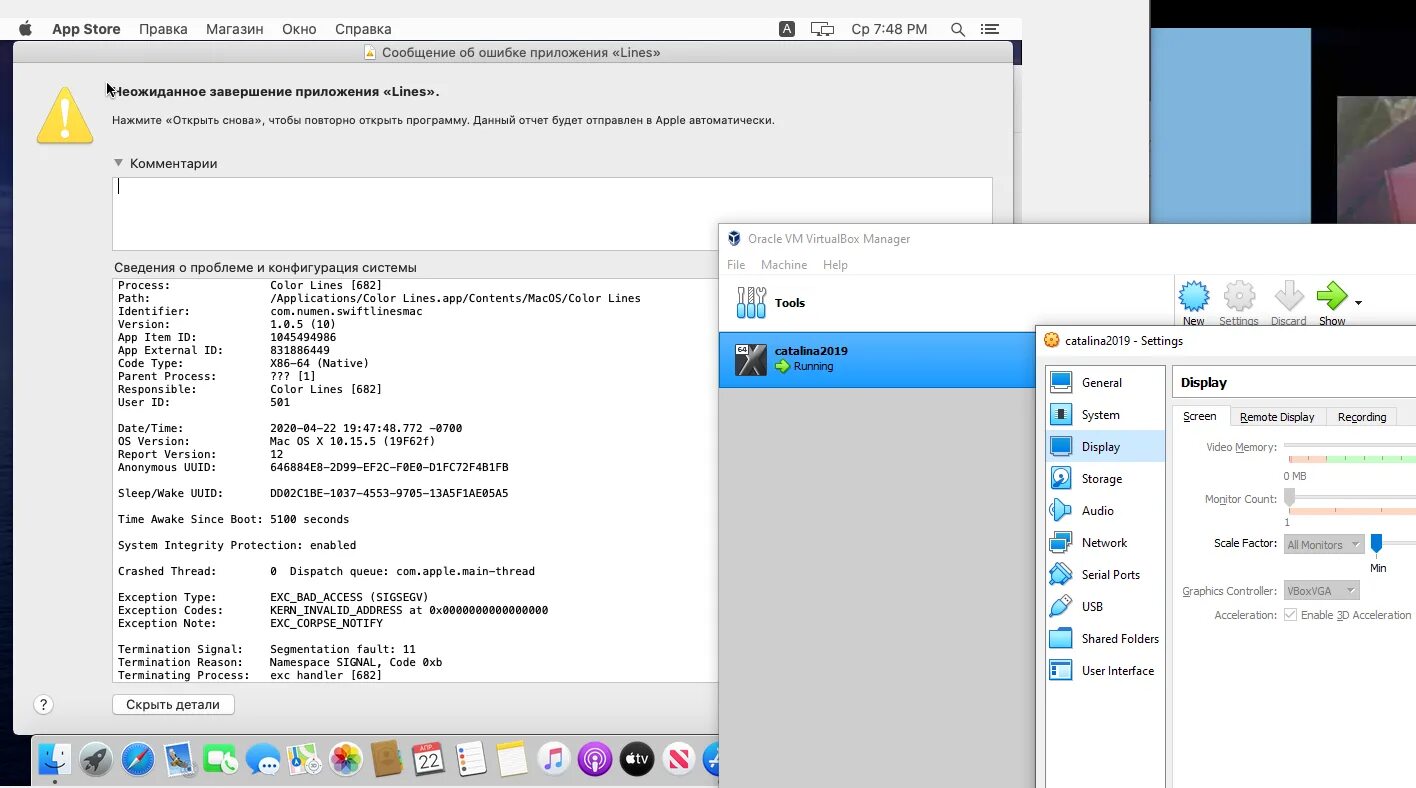Switch to Recording tab
This screenshot has height=788, width=1416.
click(1362, 417)
